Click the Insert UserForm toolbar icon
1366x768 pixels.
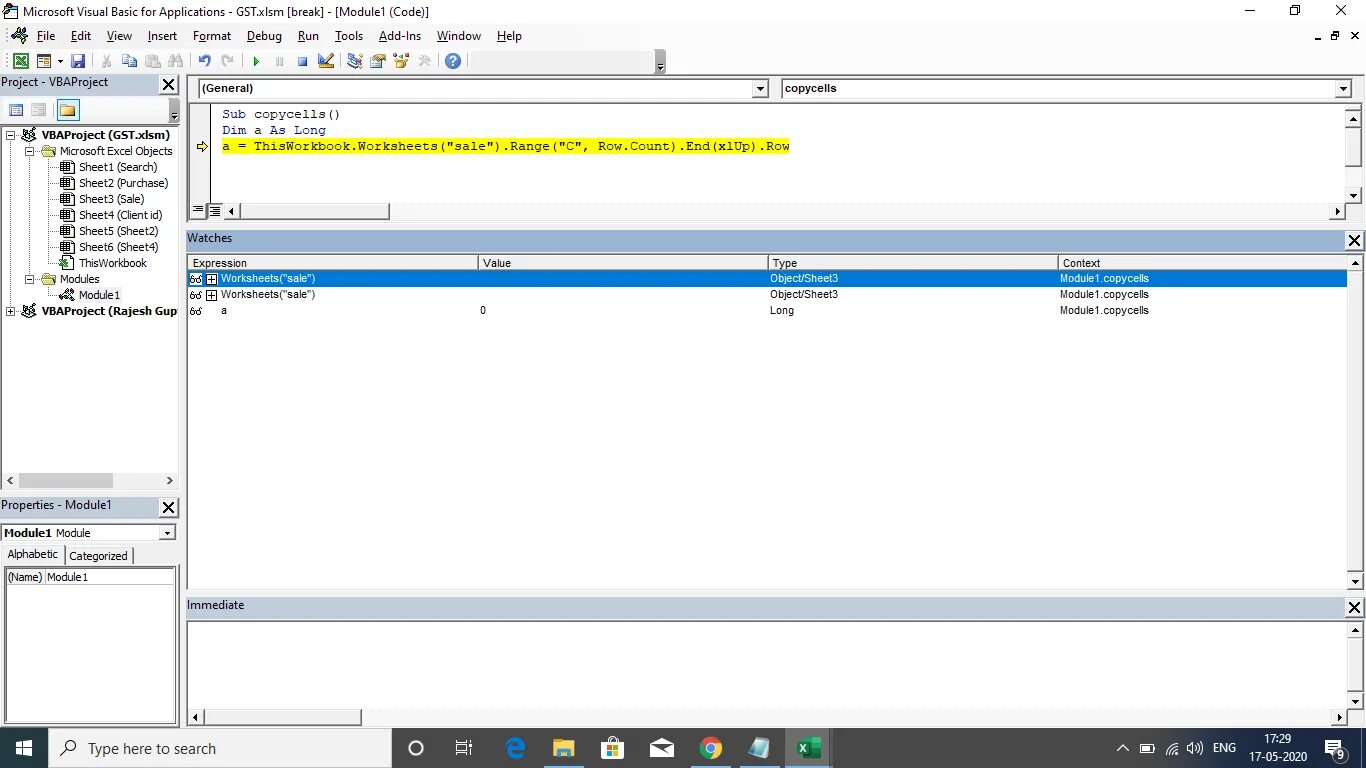tap(43, 61)
